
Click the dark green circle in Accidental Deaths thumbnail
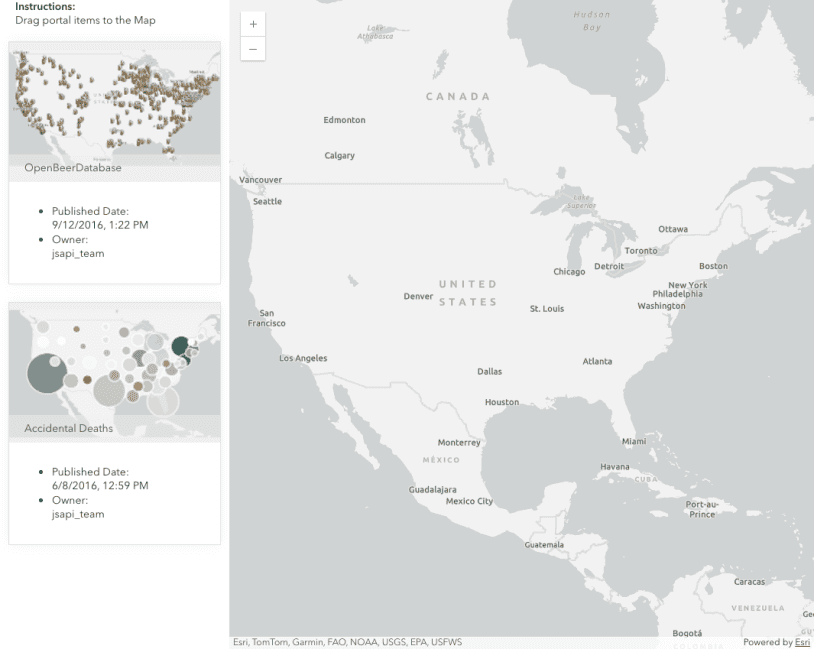coord(180,346)
